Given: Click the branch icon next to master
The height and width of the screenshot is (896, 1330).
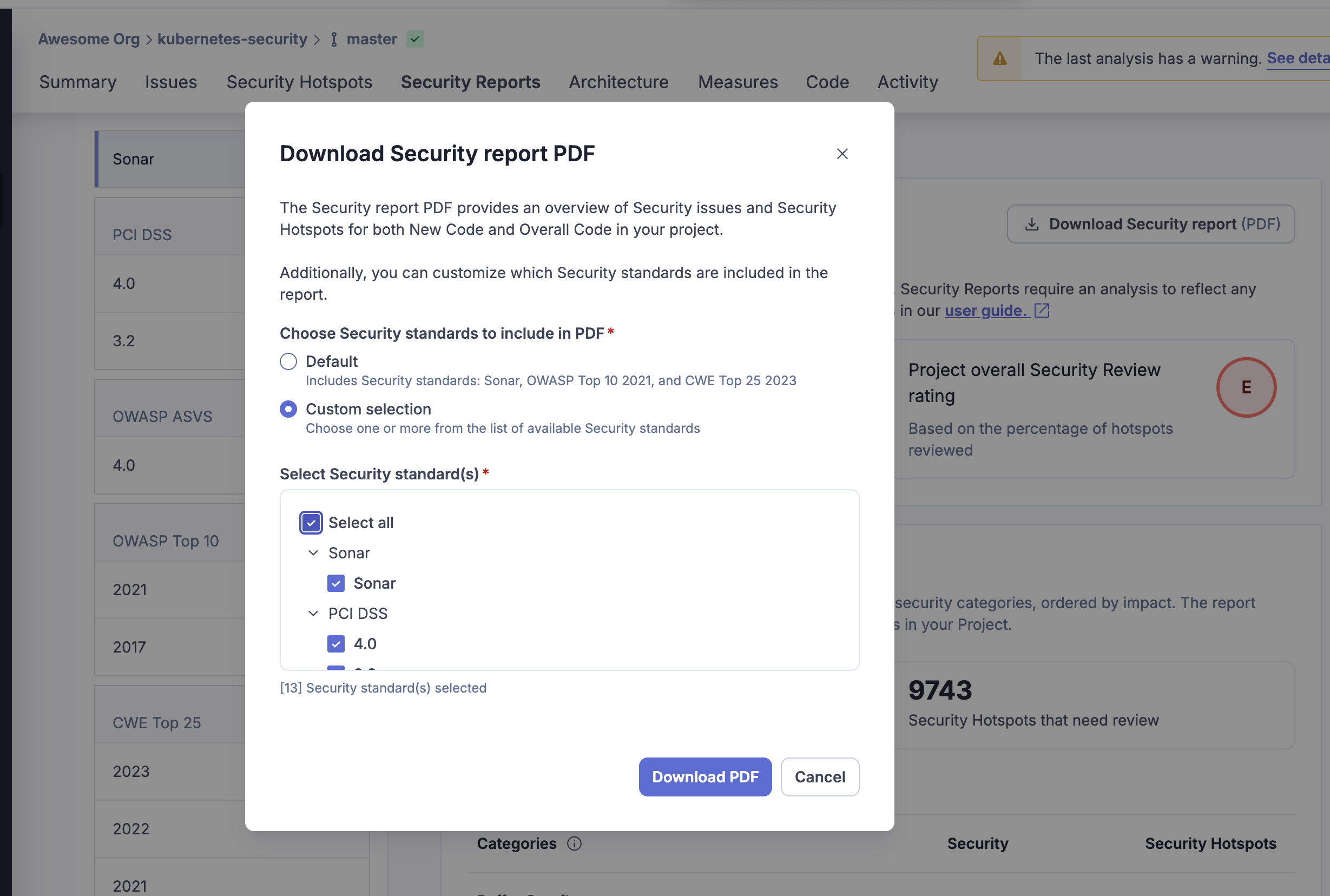Looking at the screenshot, I should [334, 39].
